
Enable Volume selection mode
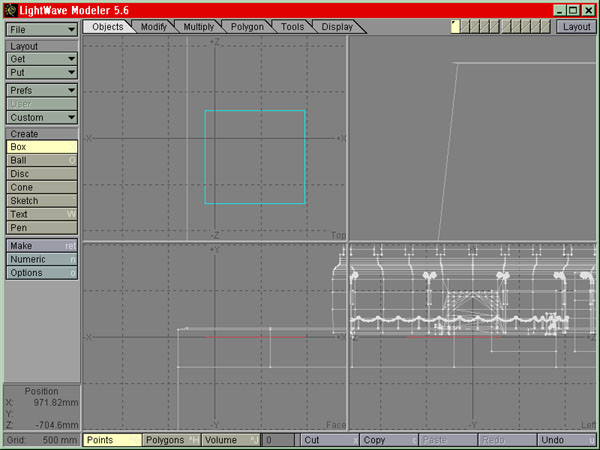click(x=230, y=440)
